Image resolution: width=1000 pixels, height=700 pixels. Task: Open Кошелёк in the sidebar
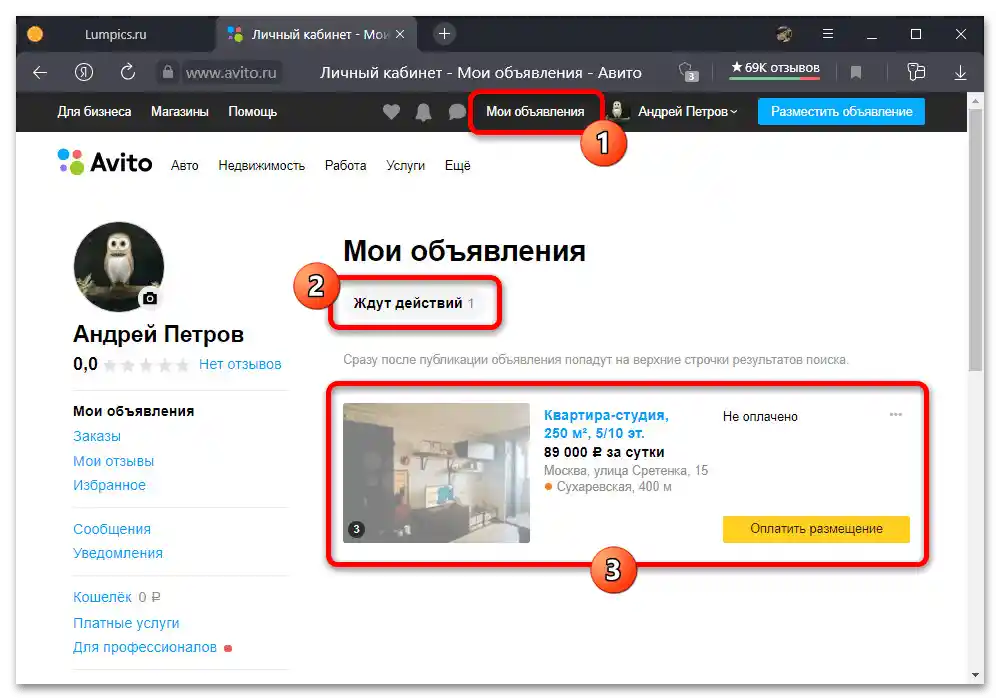[x=102, y=597]
